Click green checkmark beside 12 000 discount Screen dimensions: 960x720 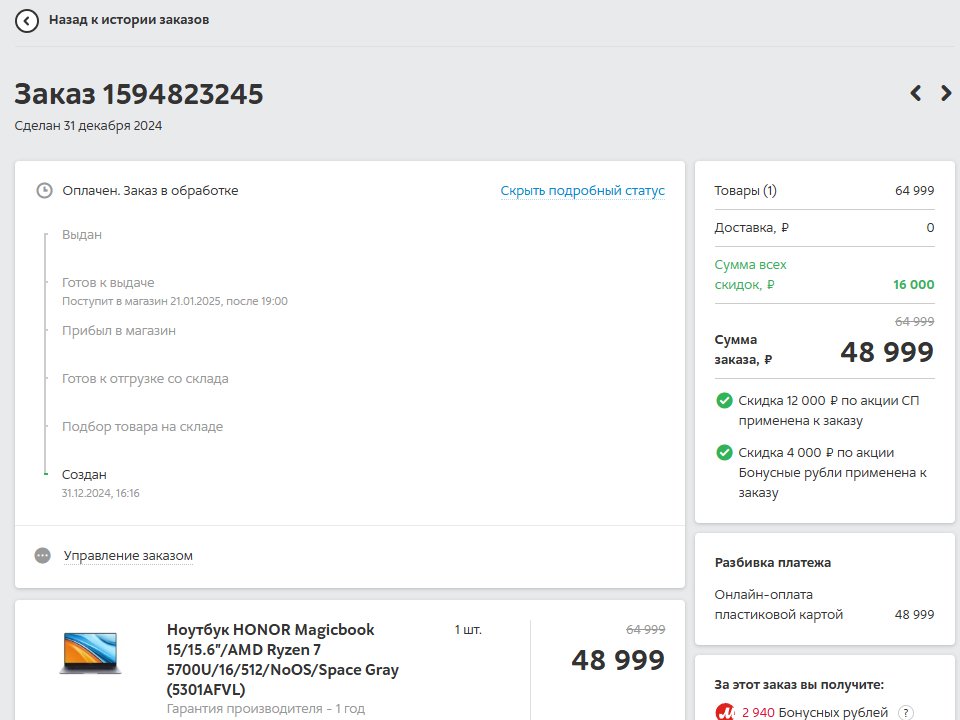click(724, 400)
